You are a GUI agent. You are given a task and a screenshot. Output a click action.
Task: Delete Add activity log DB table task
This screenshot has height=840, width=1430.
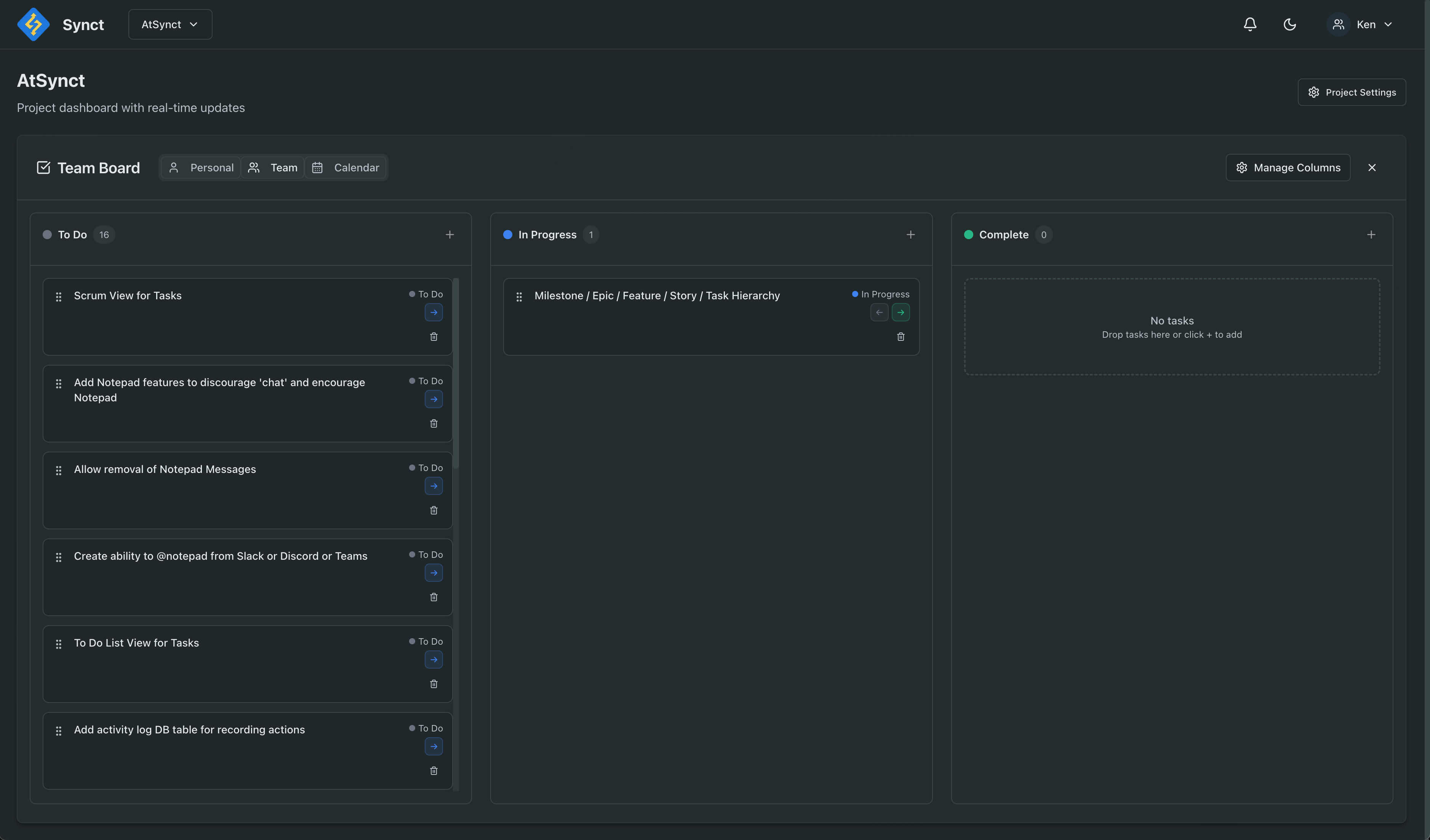click(433, 770)
